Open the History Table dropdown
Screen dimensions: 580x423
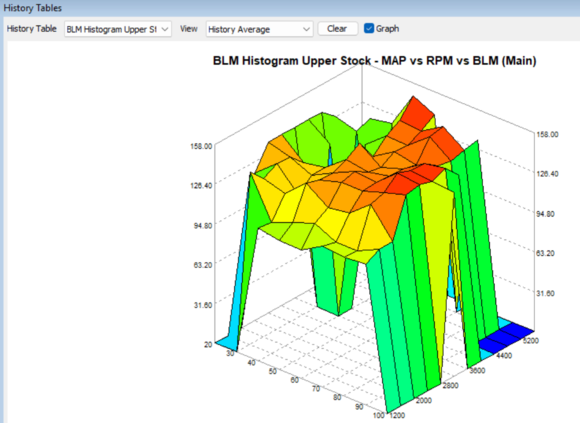click(x=118, y=29)
